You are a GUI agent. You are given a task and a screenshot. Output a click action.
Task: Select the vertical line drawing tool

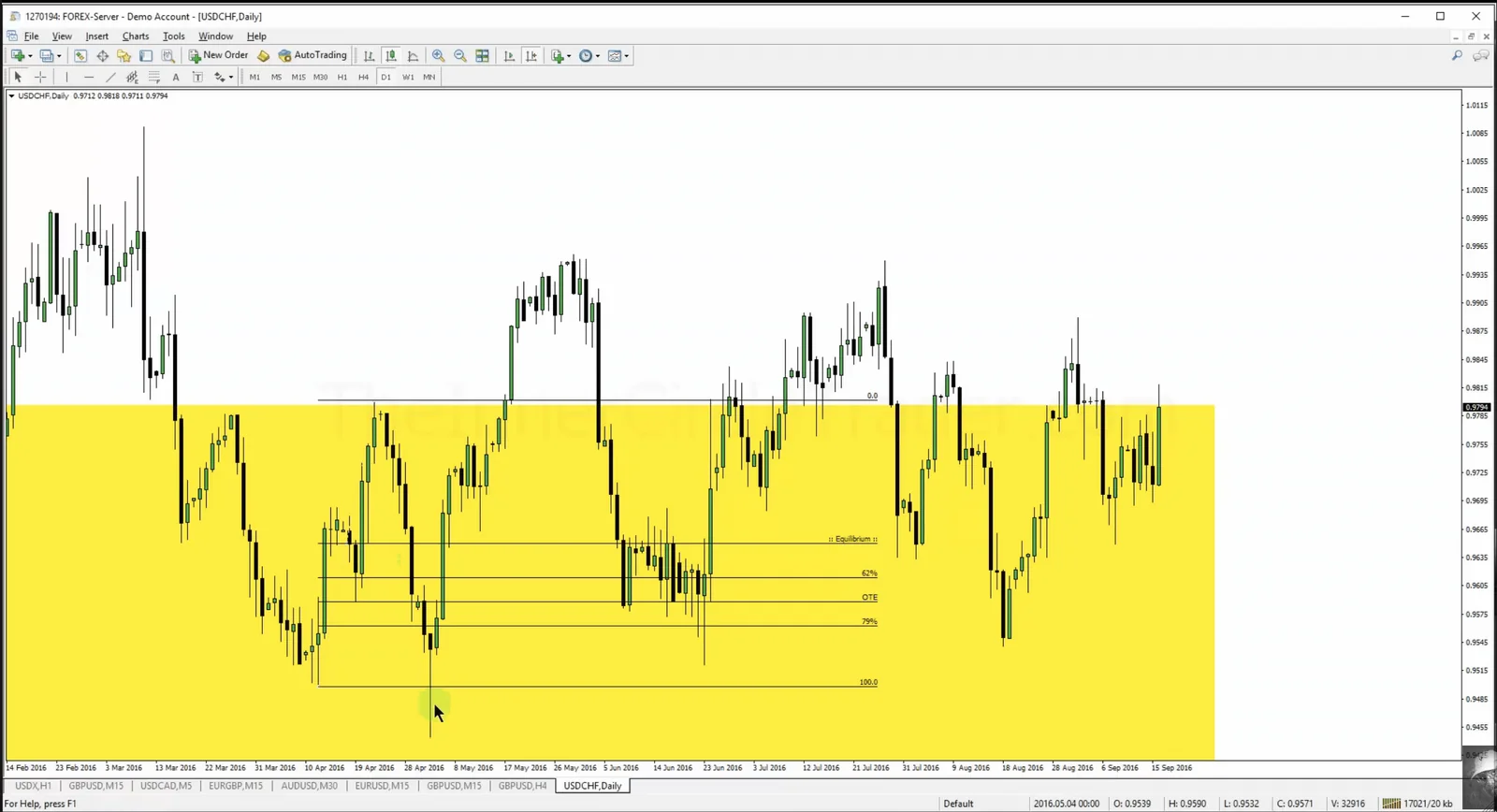(x=66, y=78)
